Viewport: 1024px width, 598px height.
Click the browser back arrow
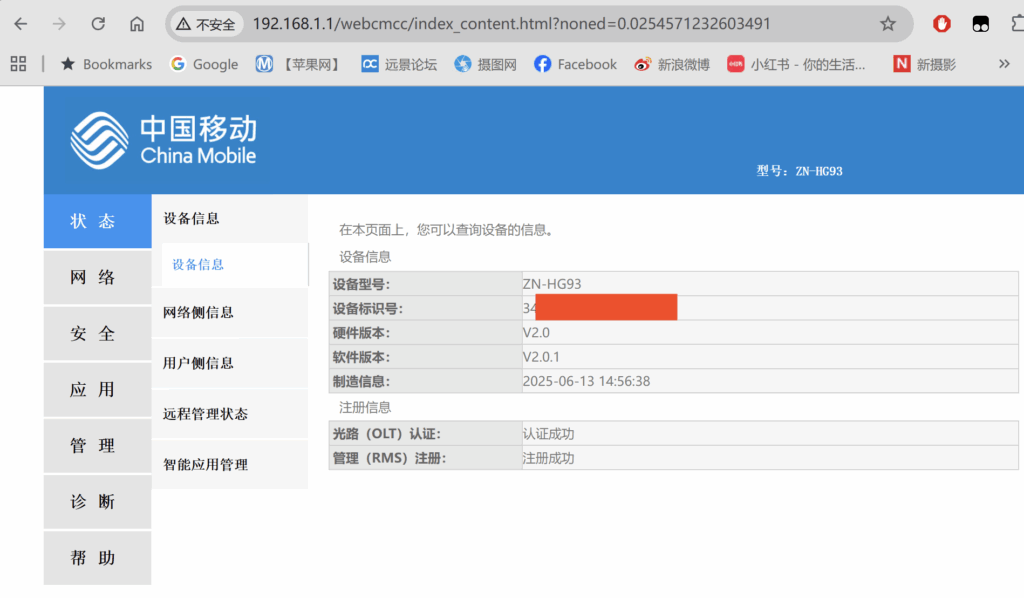tap(20, 24)
